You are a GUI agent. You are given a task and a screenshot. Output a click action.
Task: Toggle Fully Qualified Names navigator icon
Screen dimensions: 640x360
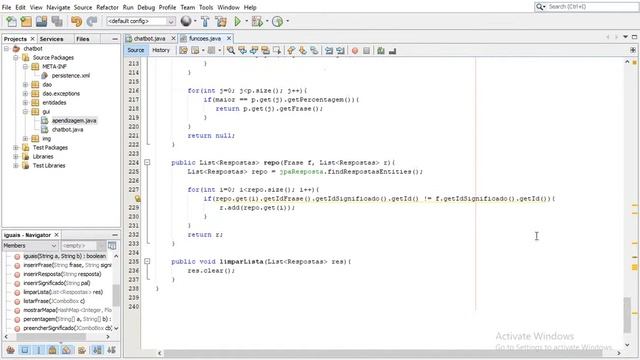[x=82, y=350]
